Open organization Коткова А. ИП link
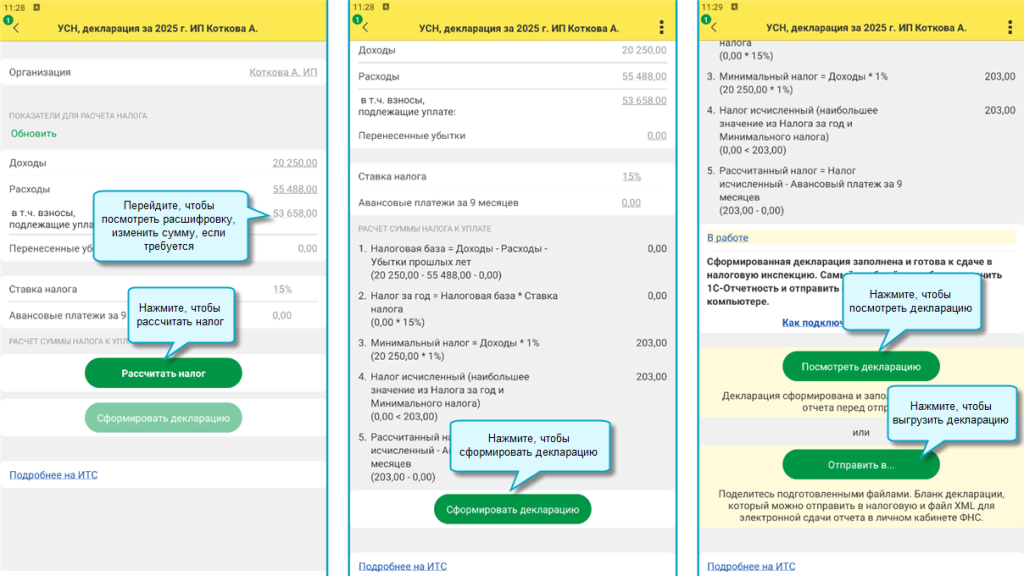The width and height of the screenshot is (1024, 576). 283,72
